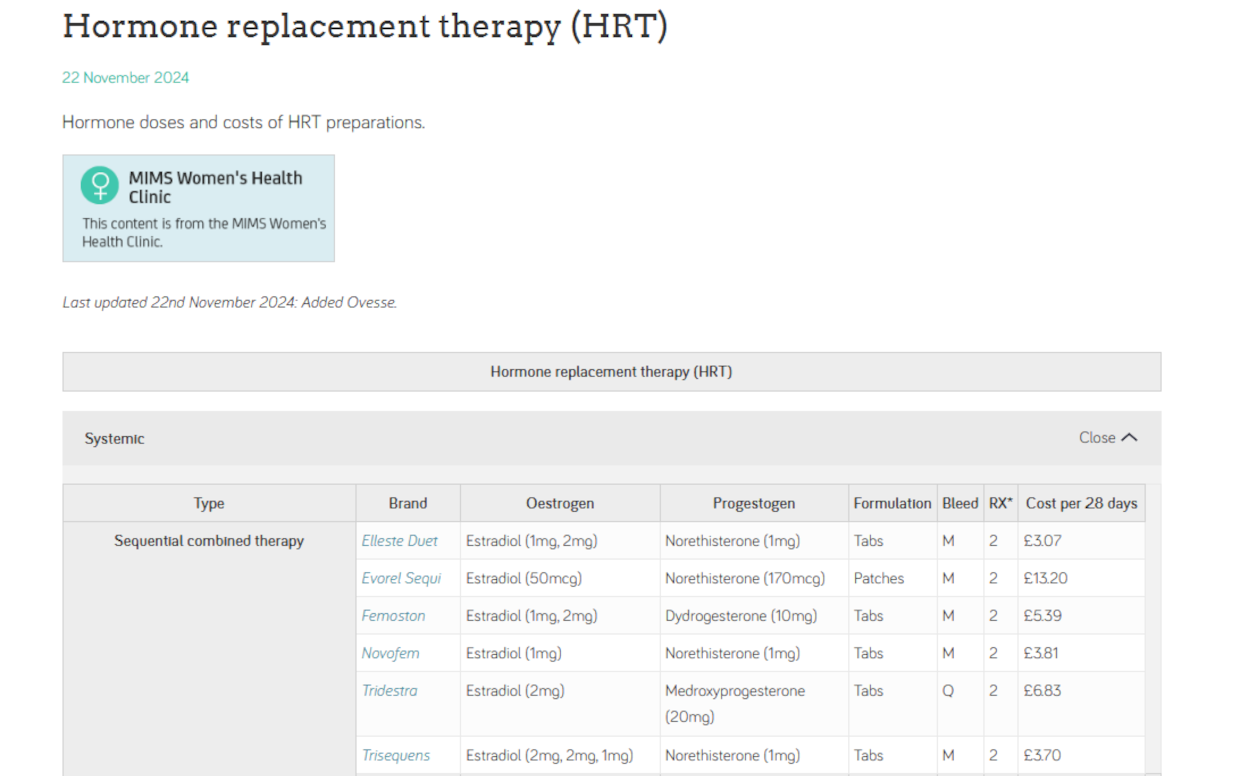Screen dimensions: 1240x776
Task: Collapse the Systemic section via Close chevron
Action: pyautogui.click(x=1108, y=437)
